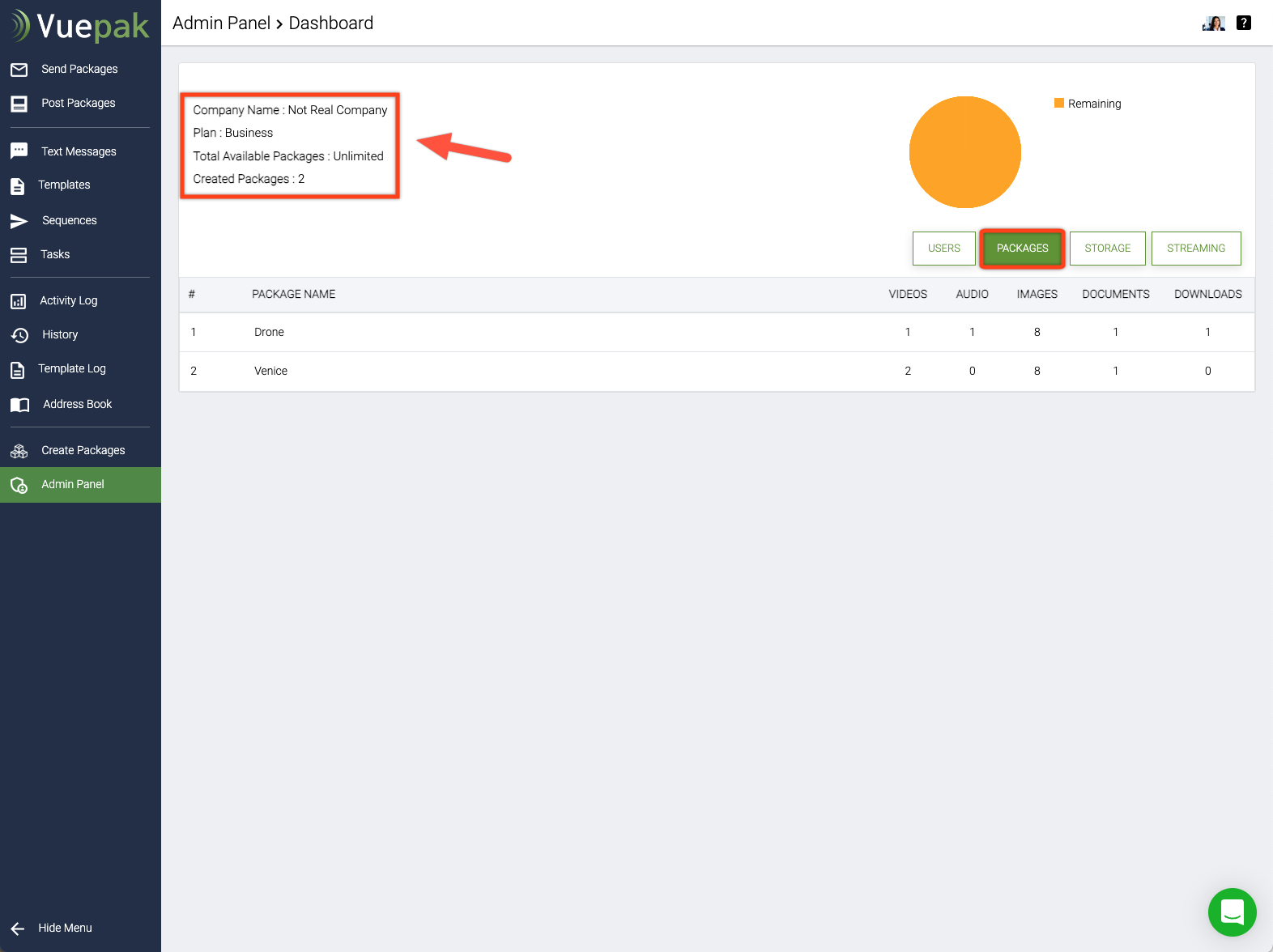Viewport: 1273px width, 952px height.
Task: Click the AUDIO column header
Action: 972,294
